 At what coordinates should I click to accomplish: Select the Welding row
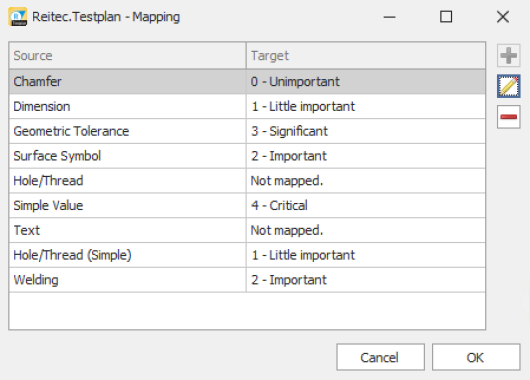[x=247, y=280]
